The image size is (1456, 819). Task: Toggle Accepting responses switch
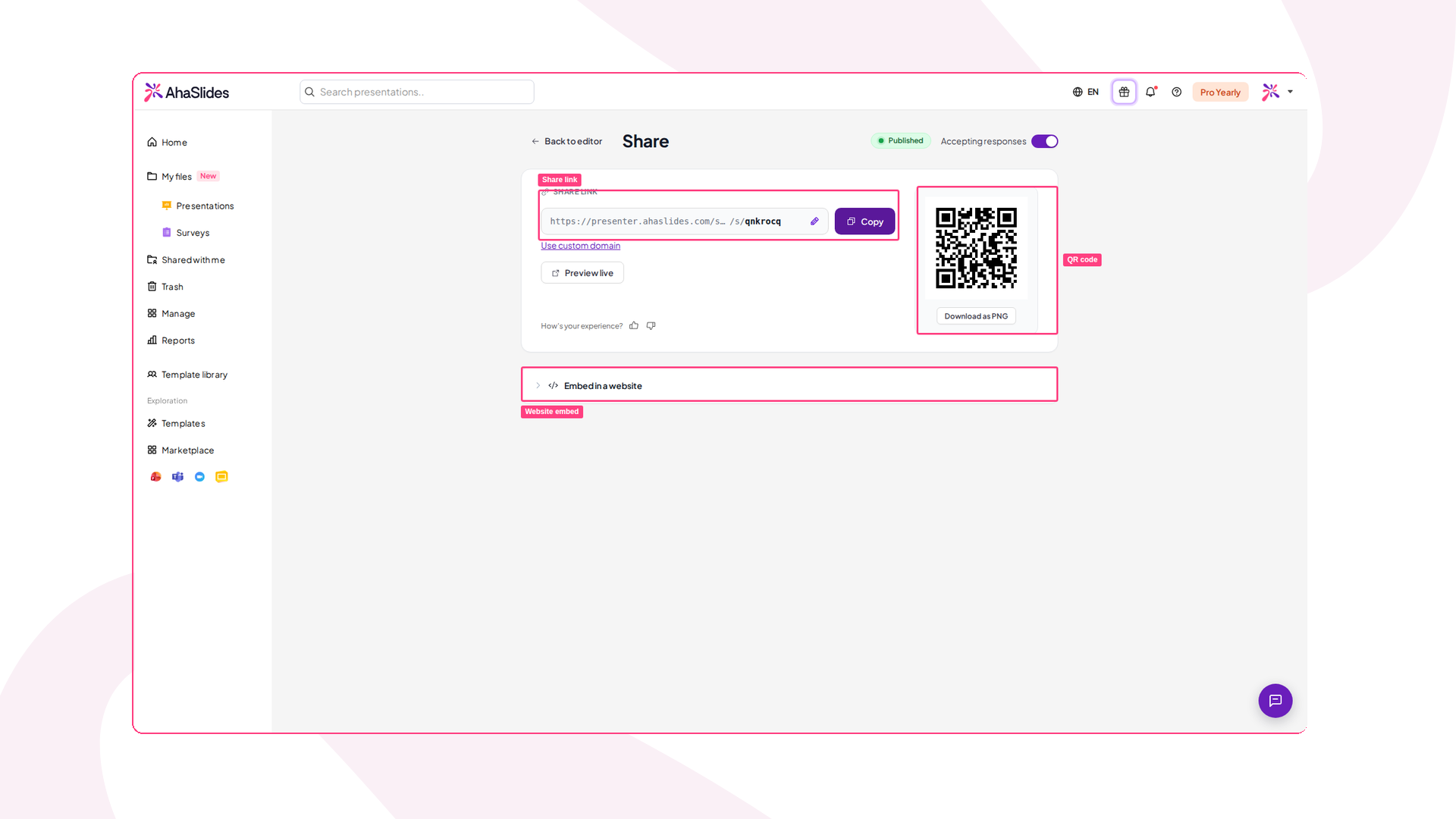(x=1044, y=141)
